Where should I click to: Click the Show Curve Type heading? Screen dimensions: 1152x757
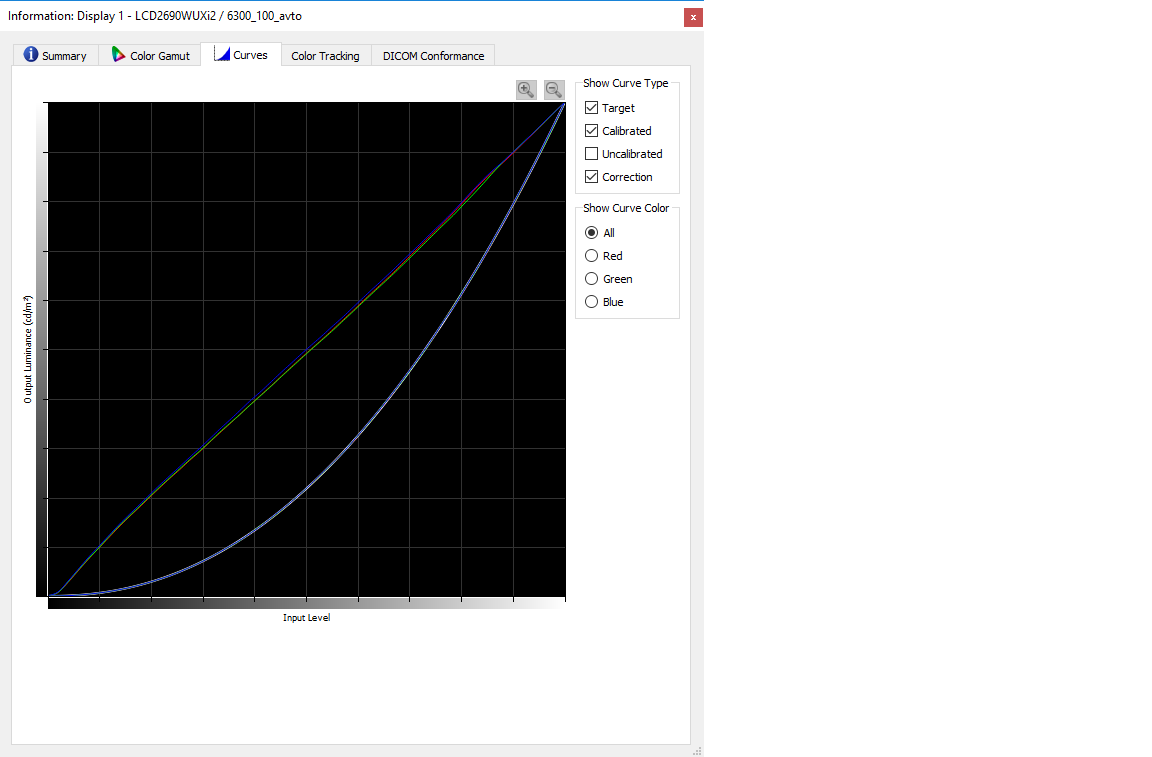[x=626, y=83]
